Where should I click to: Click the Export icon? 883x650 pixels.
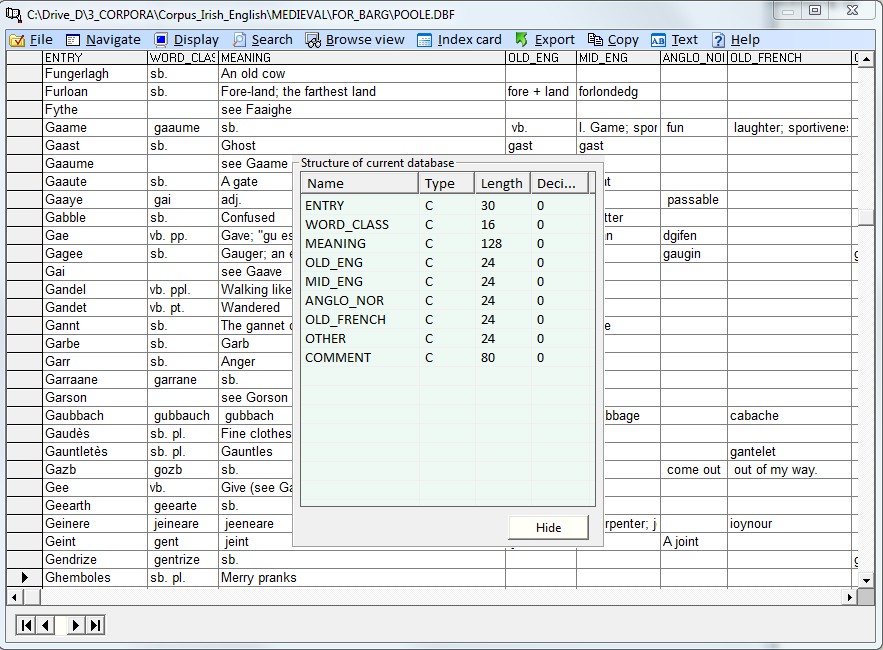pyautogui.click(x=522, y=40)
